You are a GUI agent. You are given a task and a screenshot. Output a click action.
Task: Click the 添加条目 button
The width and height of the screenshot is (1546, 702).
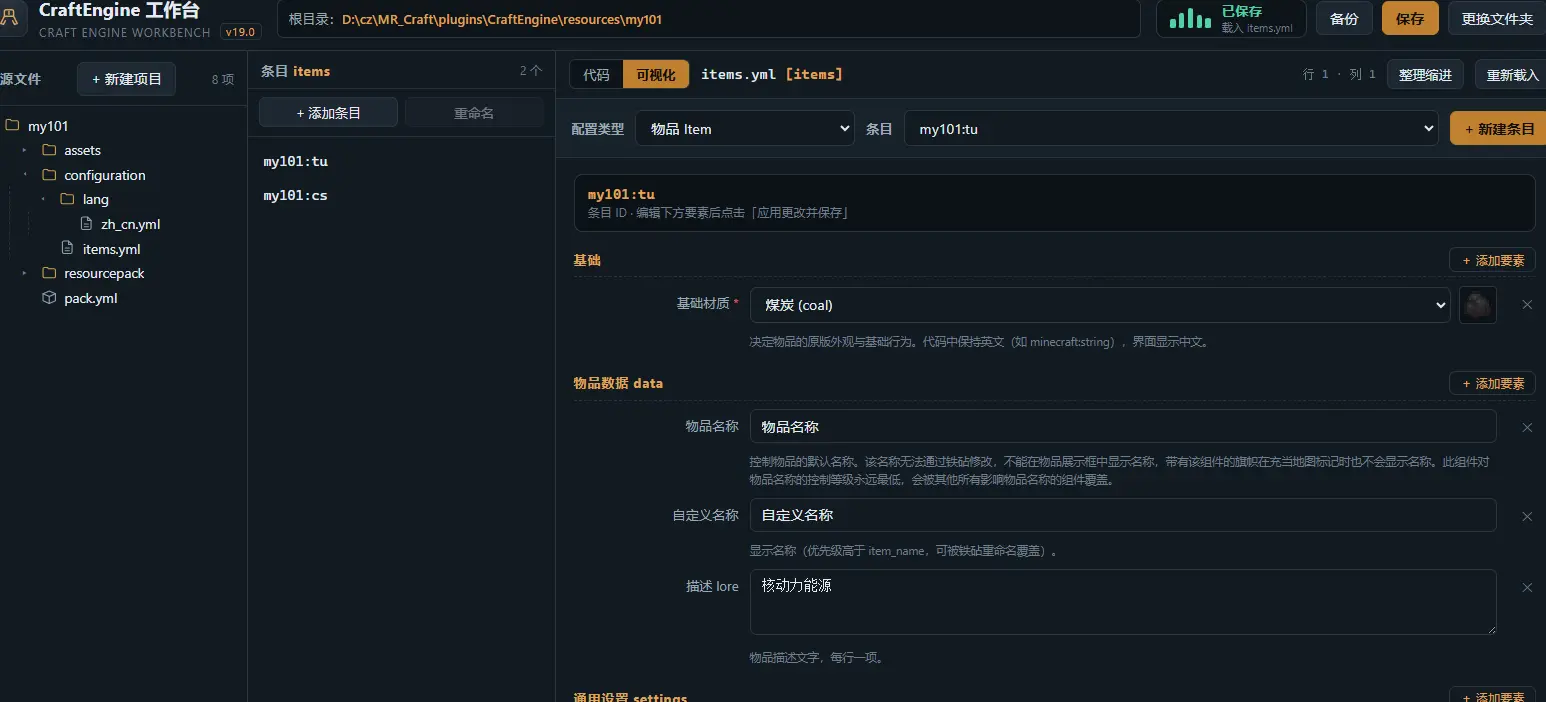click(x=328, y=113)
